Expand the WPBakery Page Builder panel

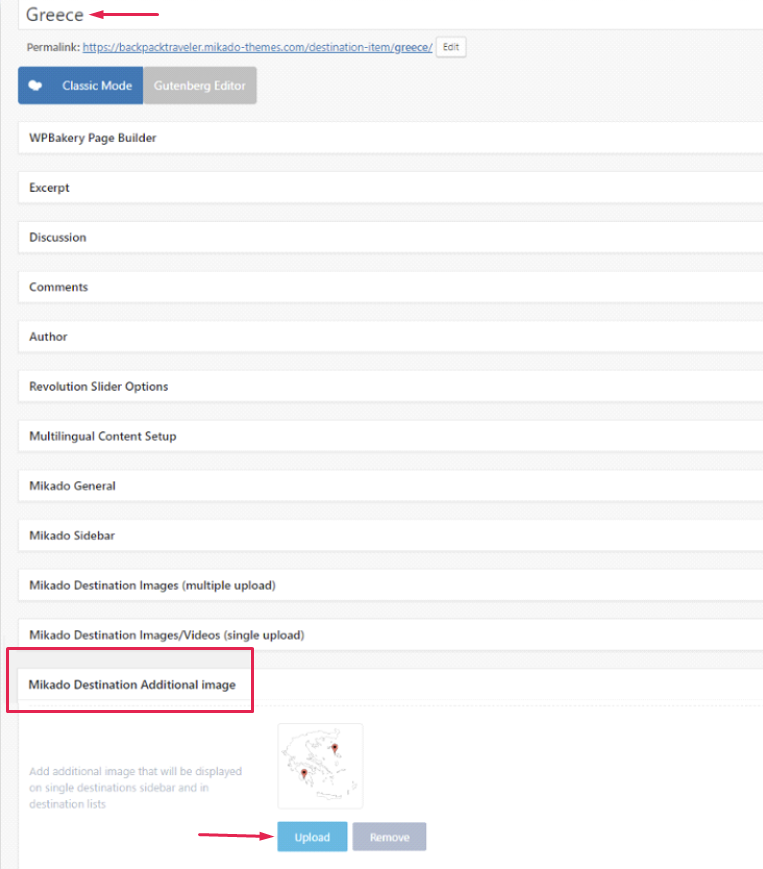pyautogui.click(x=92, y=138)
